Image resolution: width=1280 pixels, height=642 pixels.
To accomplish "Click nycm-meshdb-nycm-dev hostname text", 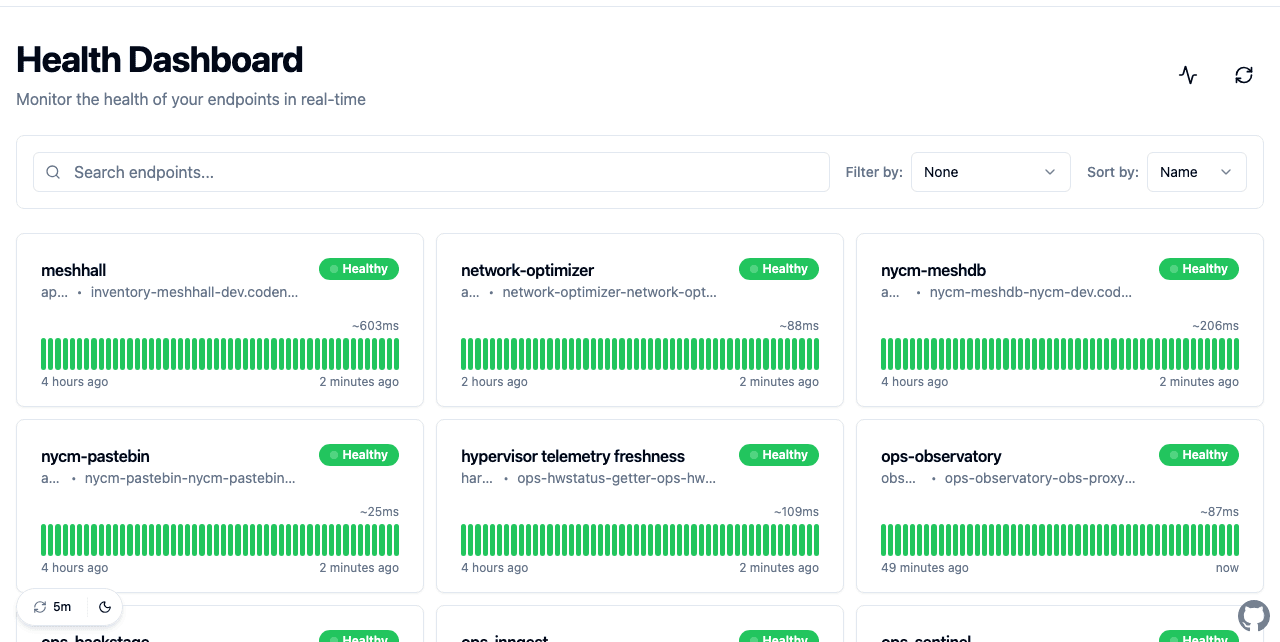I will click(x=1031, y=292).
